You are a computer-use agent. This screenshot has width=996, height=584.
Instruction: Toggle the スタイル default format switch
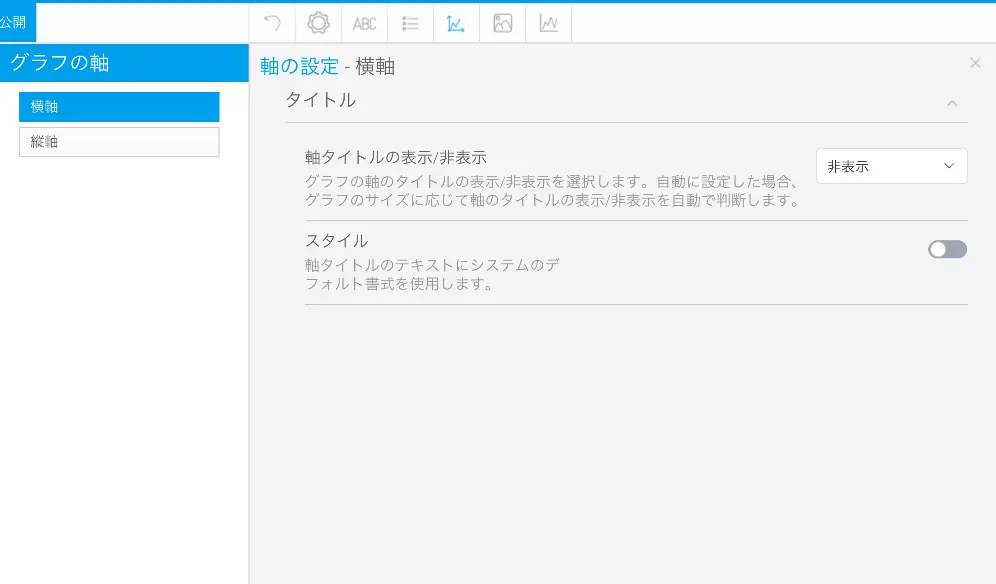[947, 249]
